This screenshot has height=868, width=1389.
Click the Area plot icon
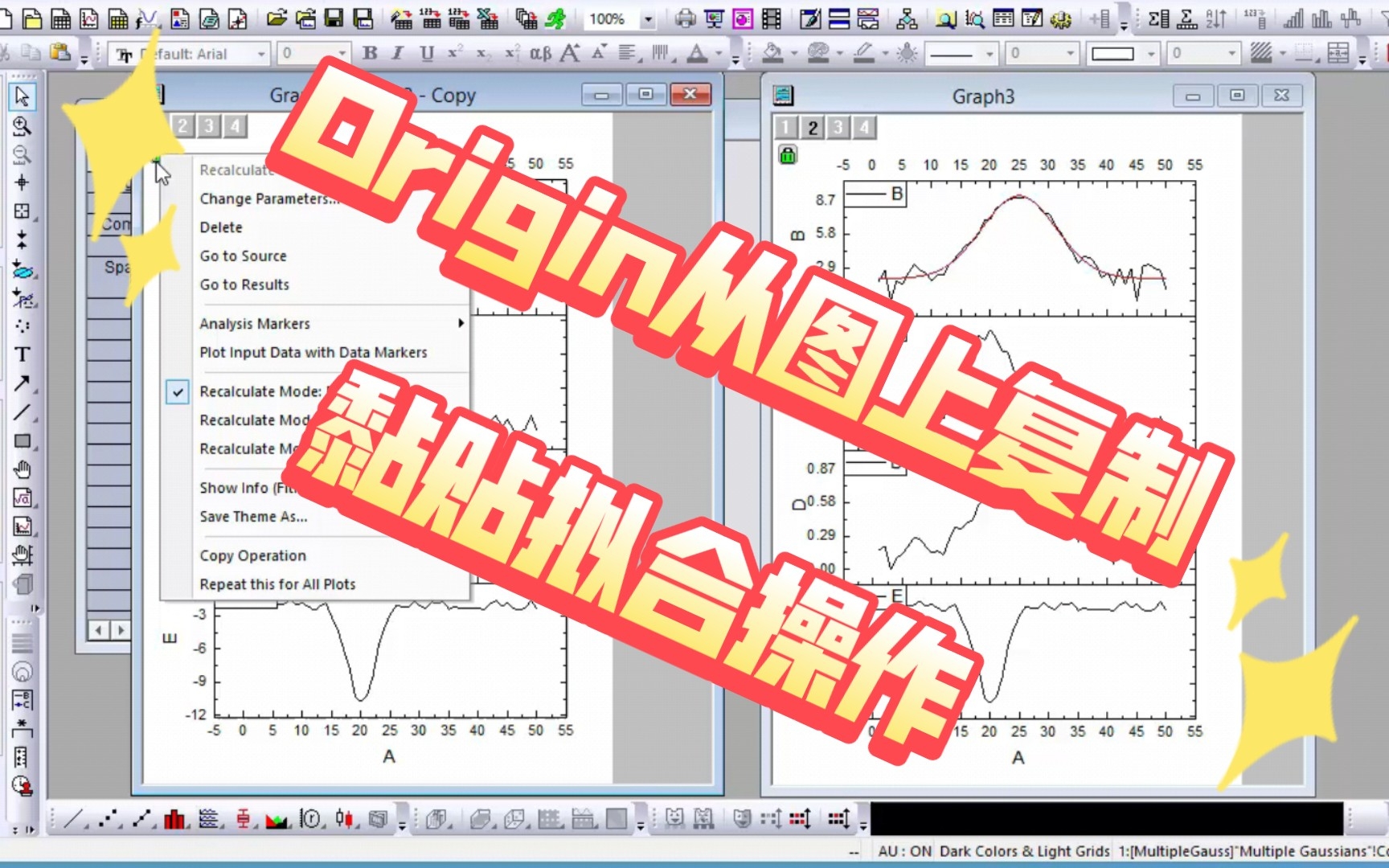(277, 819)
